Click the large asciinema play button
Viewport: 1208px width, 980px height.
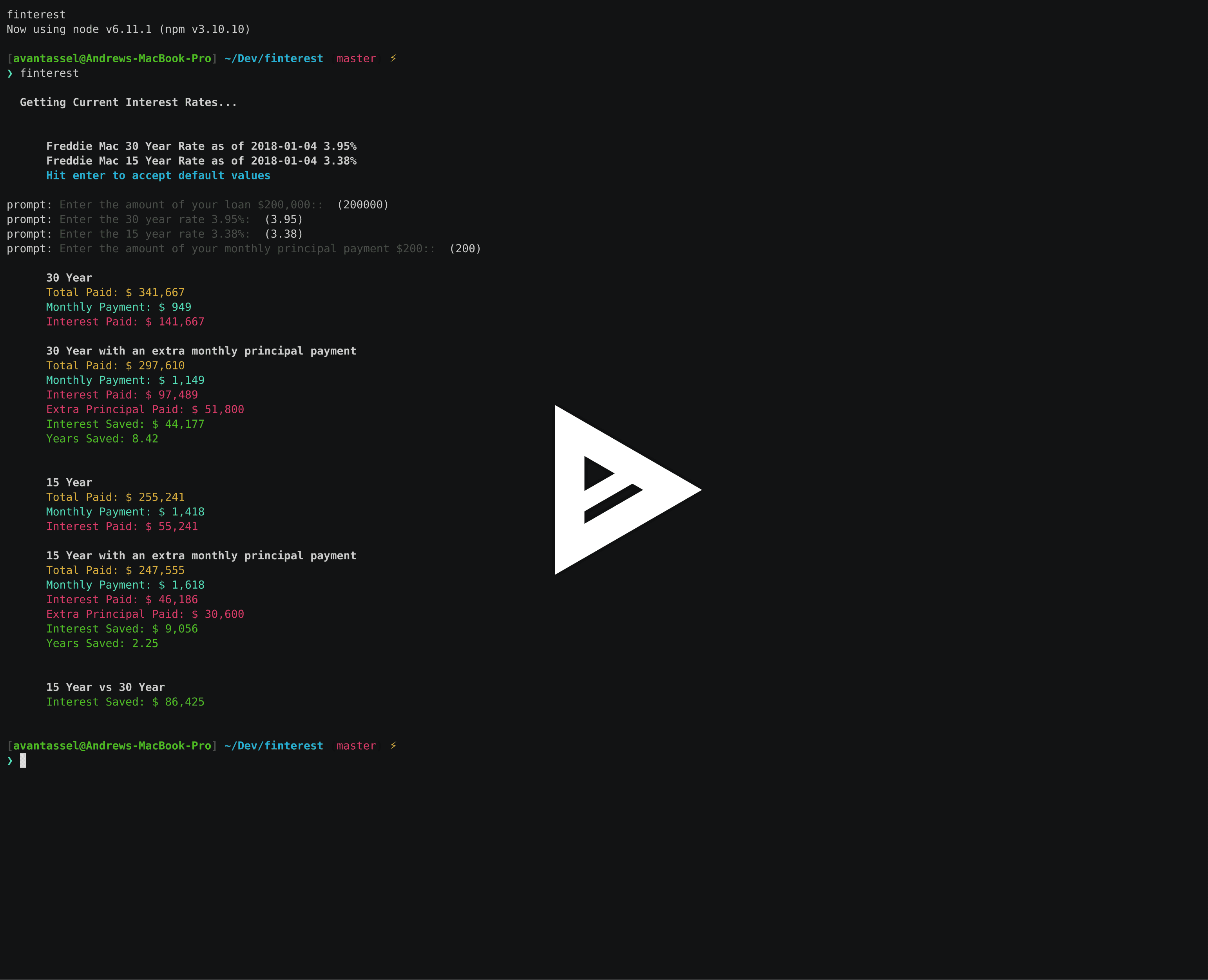coord(628,490)
